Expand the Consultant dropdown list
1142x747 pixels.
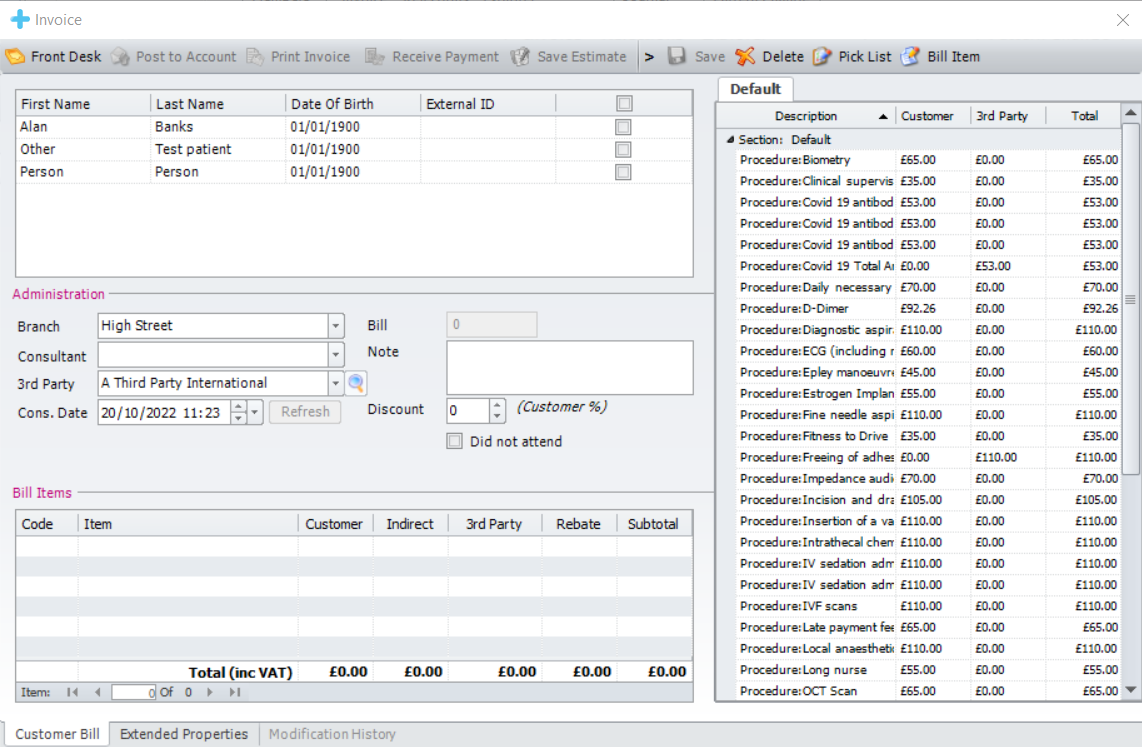coord(335,356)
